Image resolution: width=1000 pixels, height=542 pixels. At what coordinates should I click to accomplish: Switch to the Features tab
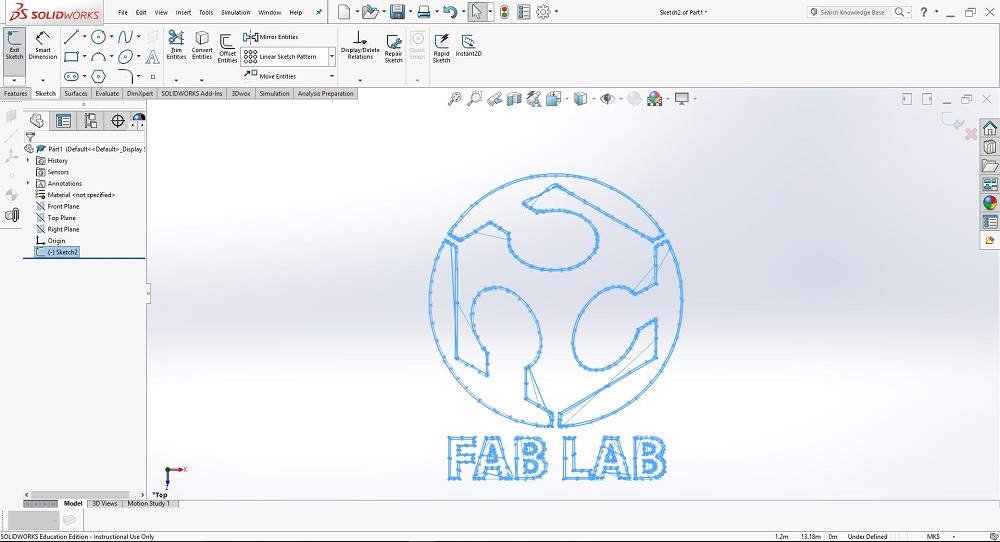(15, 94)
